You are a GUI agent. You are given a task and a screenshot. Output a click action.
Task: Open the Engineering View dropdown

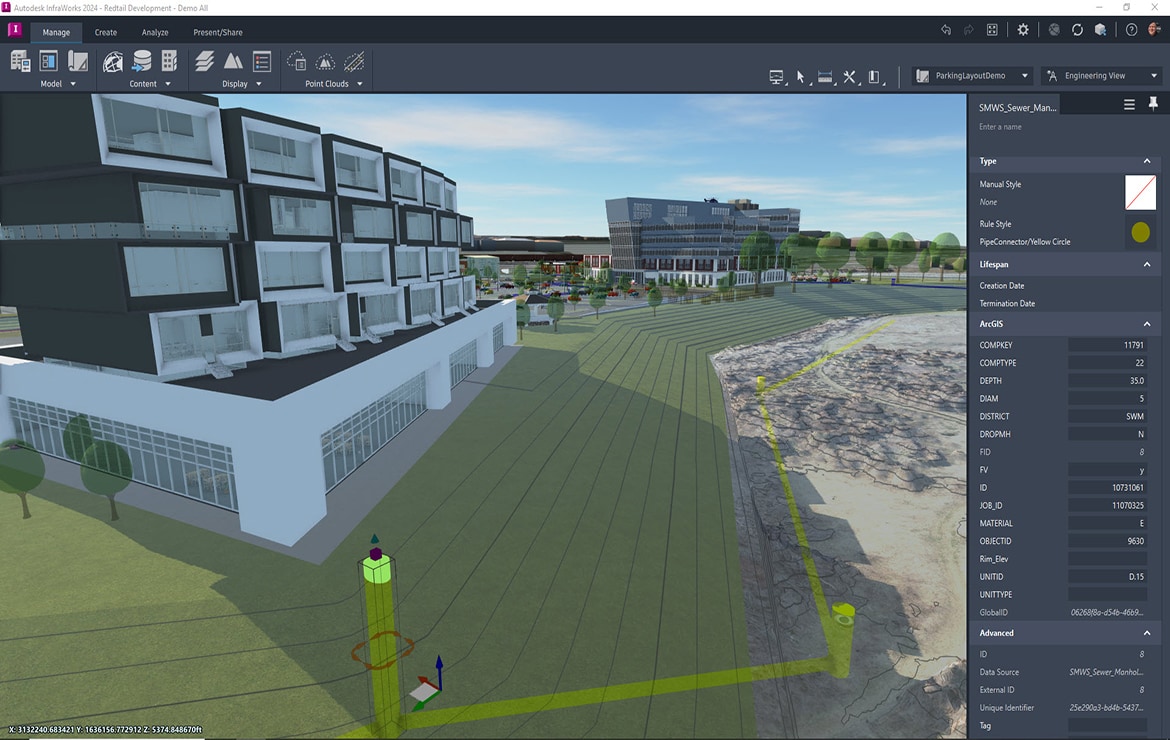point(1101,76)
